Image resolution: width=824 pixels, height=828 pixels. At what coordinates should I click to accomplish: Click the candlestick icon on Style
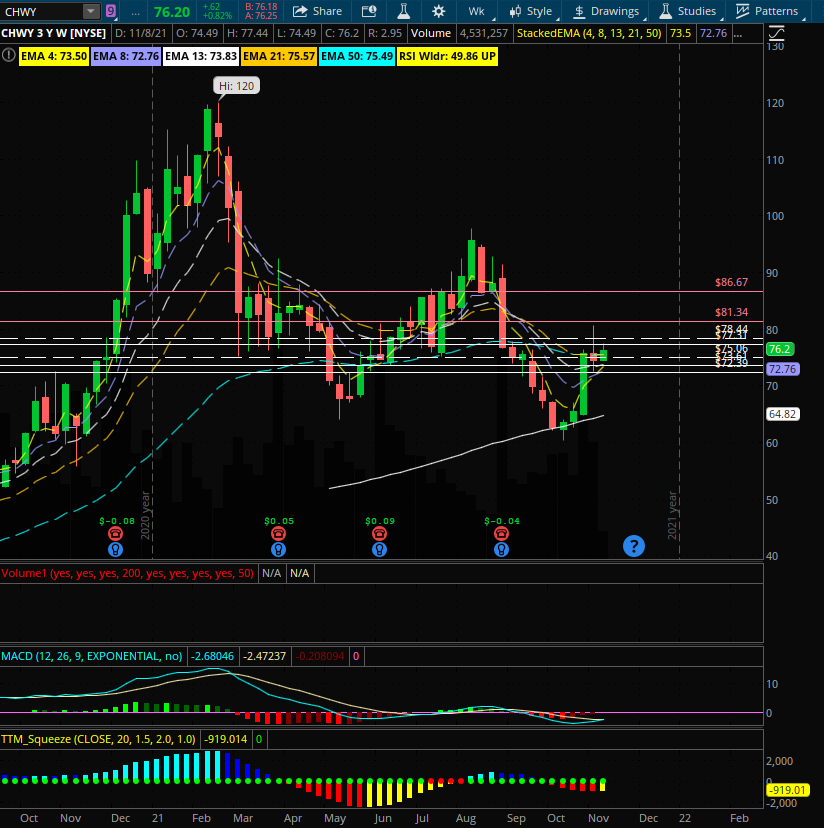point(516,12)
